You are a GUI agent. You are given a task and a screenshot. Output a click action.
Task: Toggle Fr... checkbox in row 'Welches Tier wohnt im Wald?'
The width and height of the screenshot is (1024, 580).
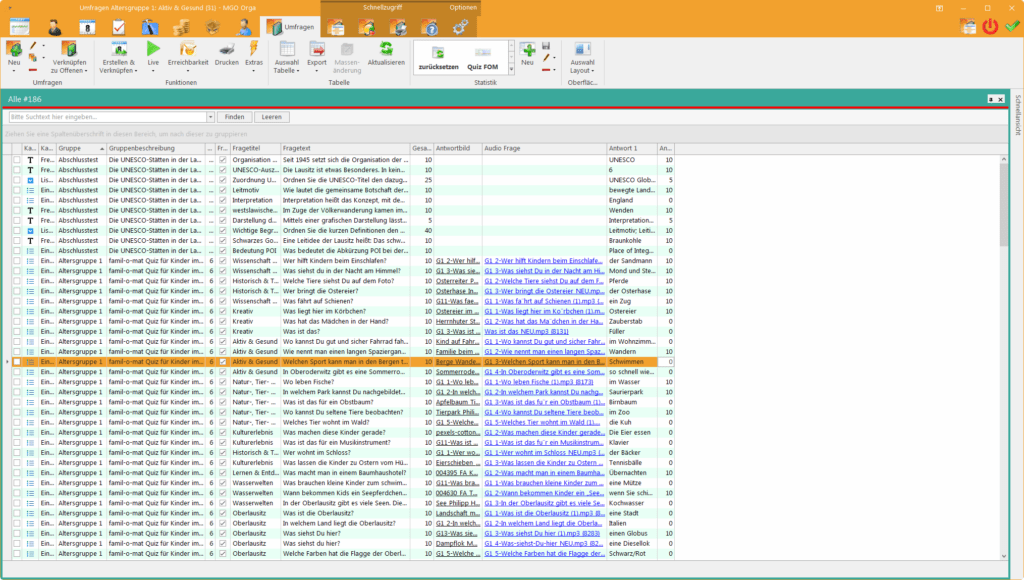tap(223, 423)
